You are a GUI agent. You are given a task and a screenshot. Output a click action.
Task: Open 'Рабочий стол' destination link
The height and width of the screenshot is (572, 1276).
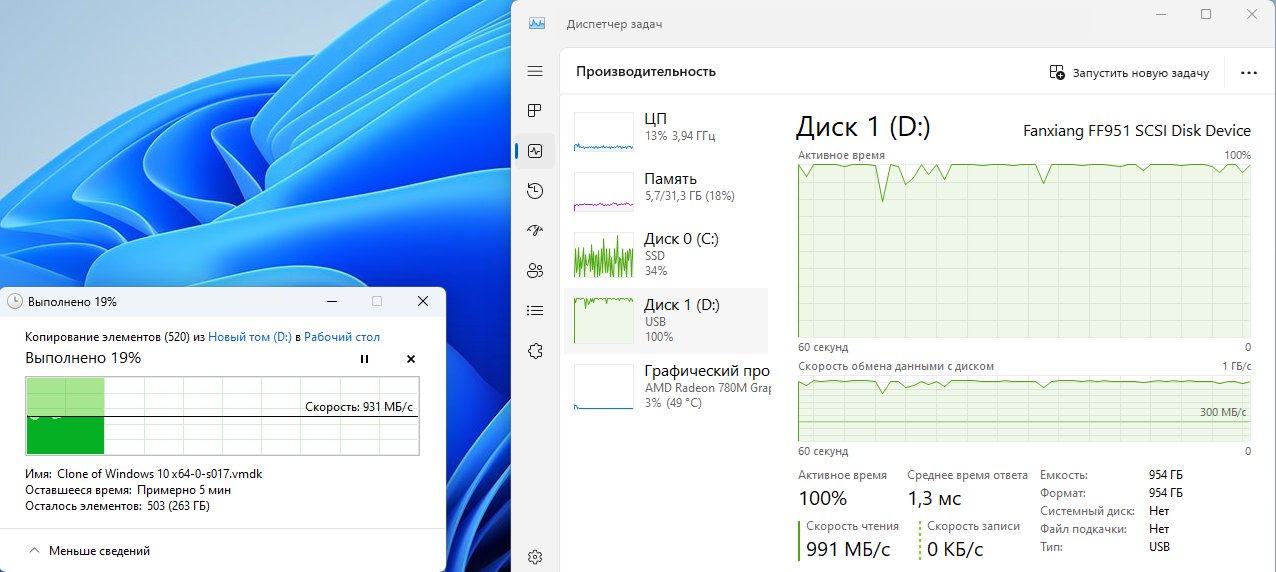[342, 337]
